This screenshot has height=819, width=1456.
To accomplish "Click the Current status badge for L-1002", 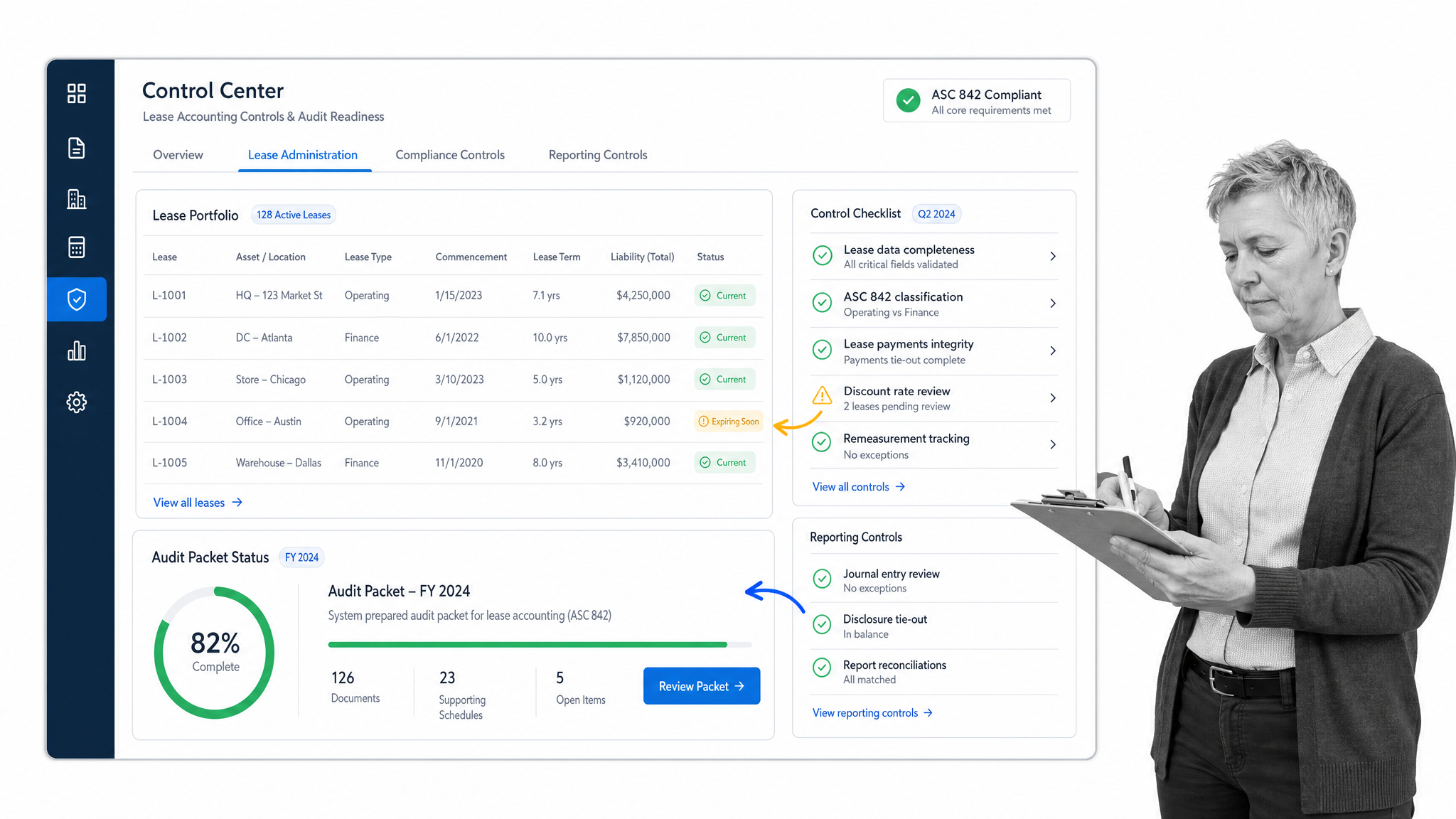I will (724, 338).
